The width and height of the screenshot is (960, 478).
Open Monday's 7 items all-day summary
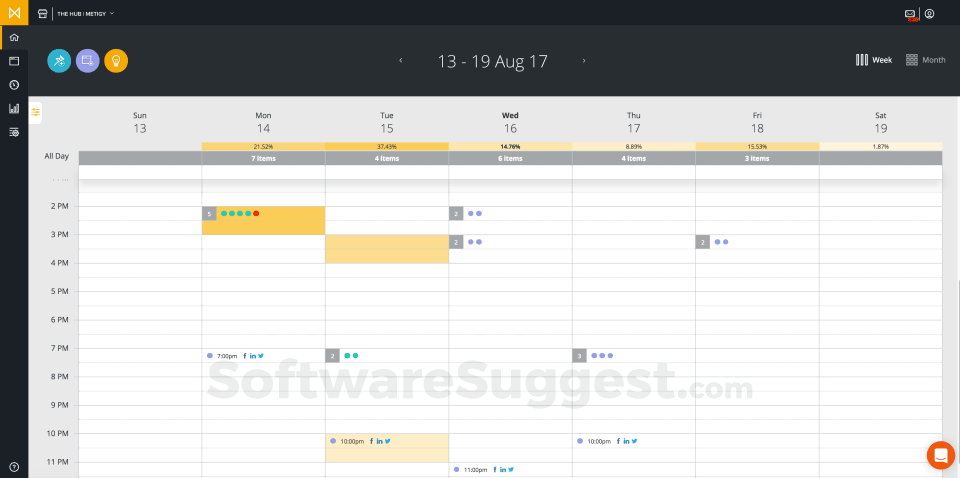pos(263,158)
